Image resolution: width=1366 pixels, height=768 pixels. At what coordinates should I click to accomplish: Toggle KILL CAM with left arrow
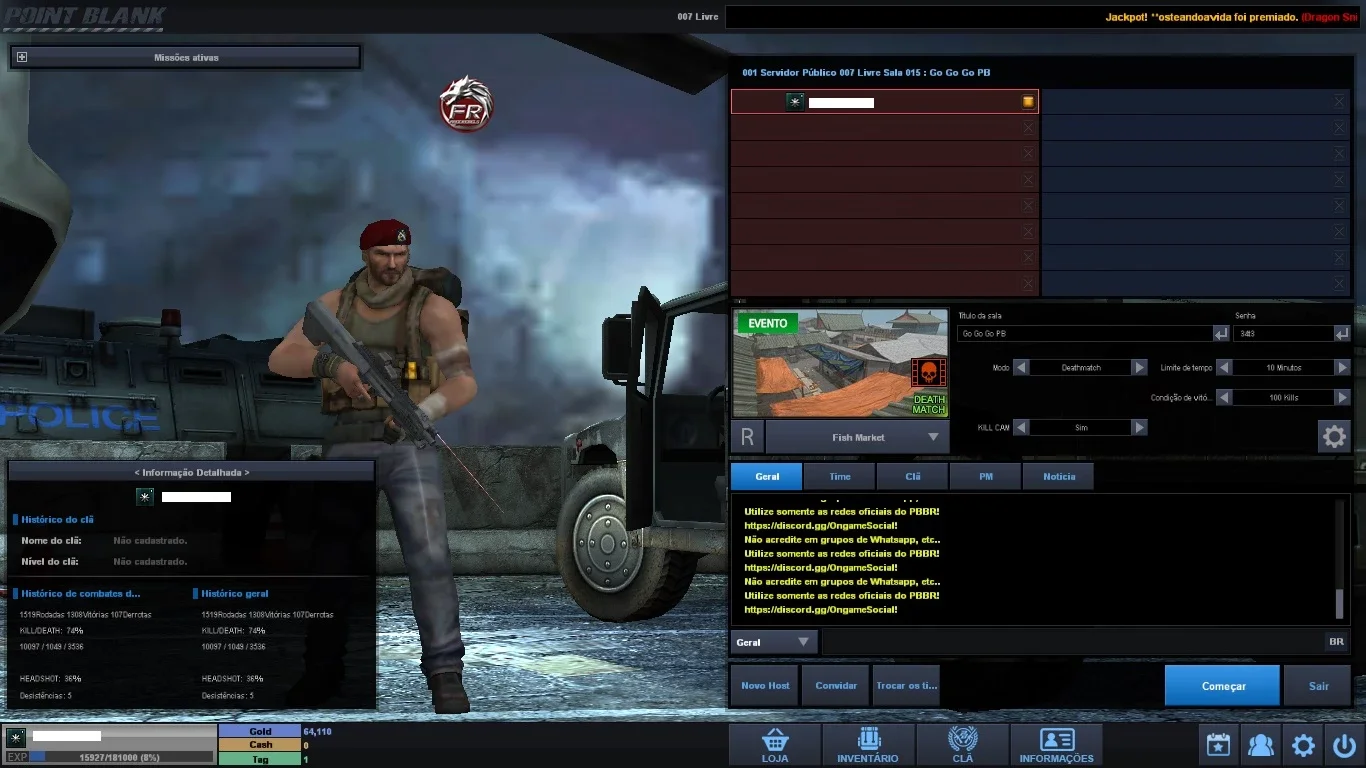(x=1021, y=428)
